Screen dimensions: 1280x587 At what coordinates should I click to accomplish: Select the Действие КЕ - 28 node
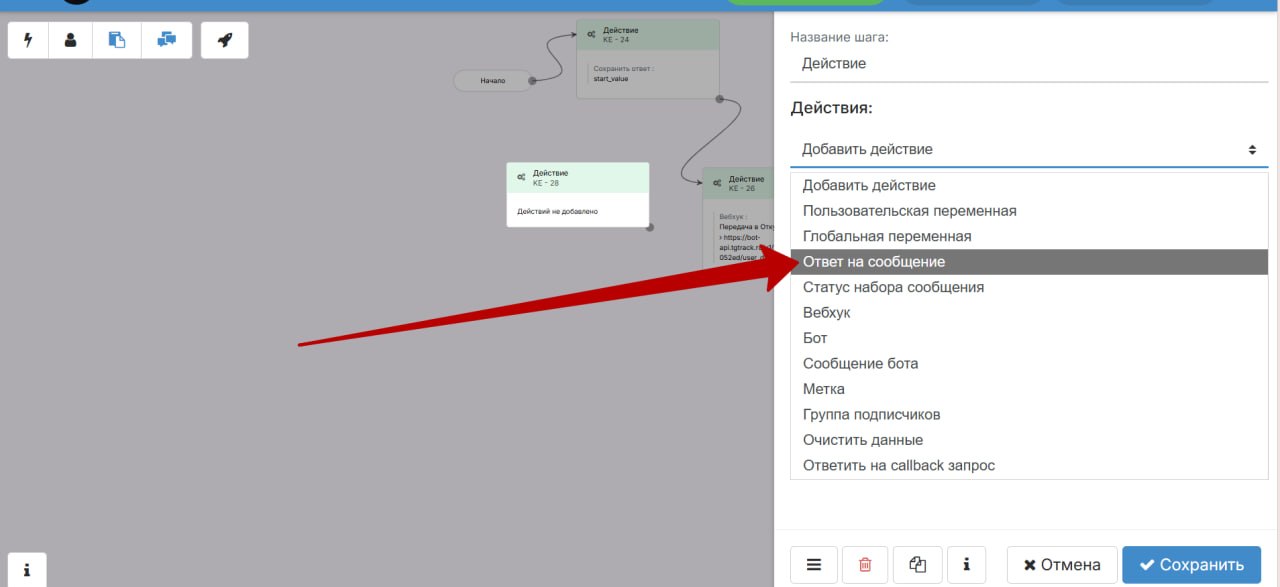577,194
